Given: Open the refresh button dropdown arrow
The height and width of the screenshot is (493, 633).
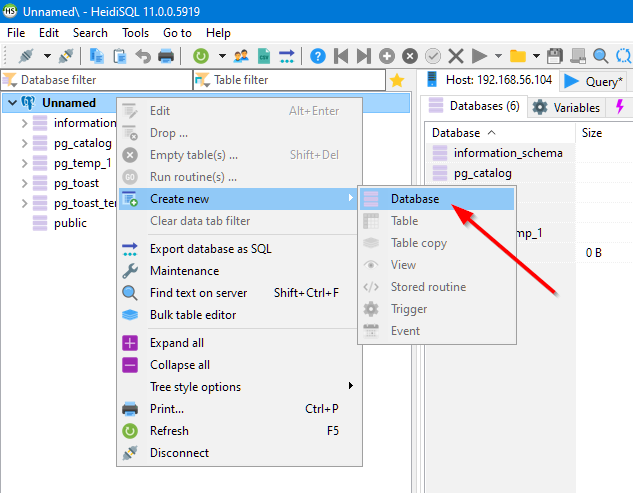Looking at the screenshot, I should tap(222, 56).
